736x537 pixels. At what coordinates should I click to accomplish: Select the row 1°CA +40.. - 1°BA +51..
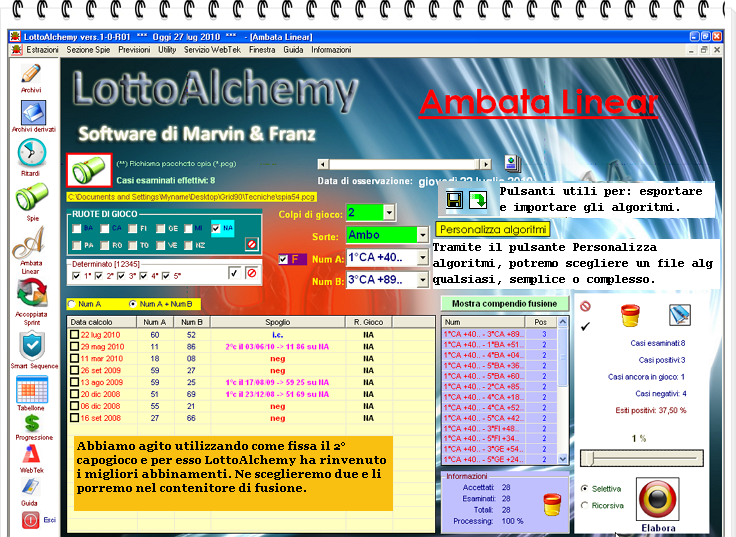[x=499, y=345]
